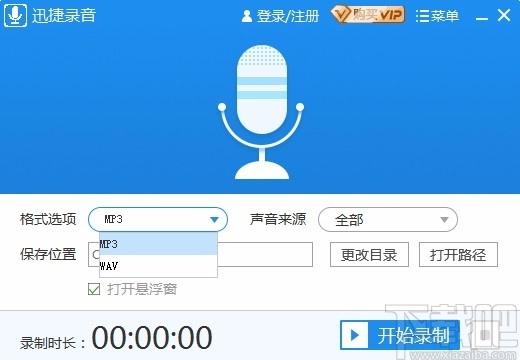Image resolution: width=520 pixels, height=360 pixels.
Task: Click the 声音来源 label
Action: (x=278, y=219)
